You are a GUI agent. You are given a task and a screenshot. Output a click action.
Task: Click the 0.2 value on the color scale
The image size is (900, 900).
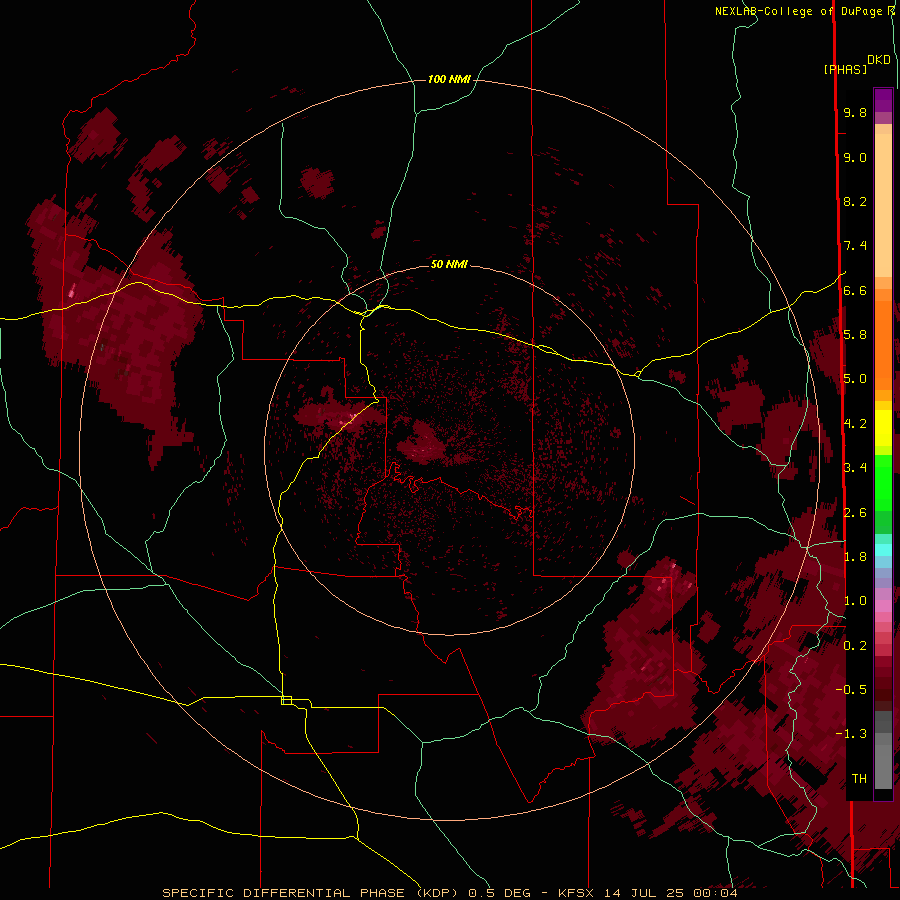pyautogui.click(x=855, y=646)
